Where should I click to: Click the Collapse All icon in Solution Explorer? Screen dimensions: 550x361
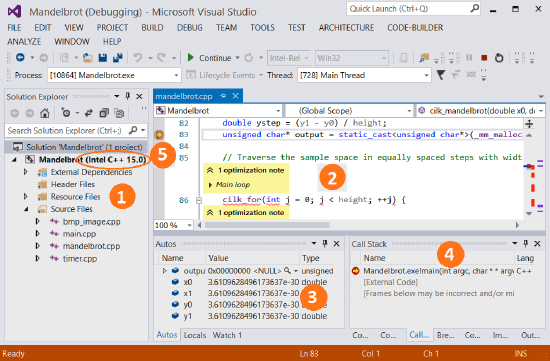(x=104, y=113)
